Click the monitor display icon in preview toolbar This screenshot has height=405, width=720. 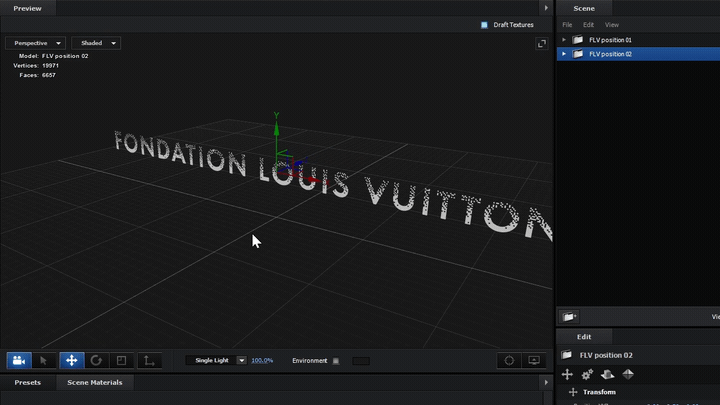(x=534, y=360)
